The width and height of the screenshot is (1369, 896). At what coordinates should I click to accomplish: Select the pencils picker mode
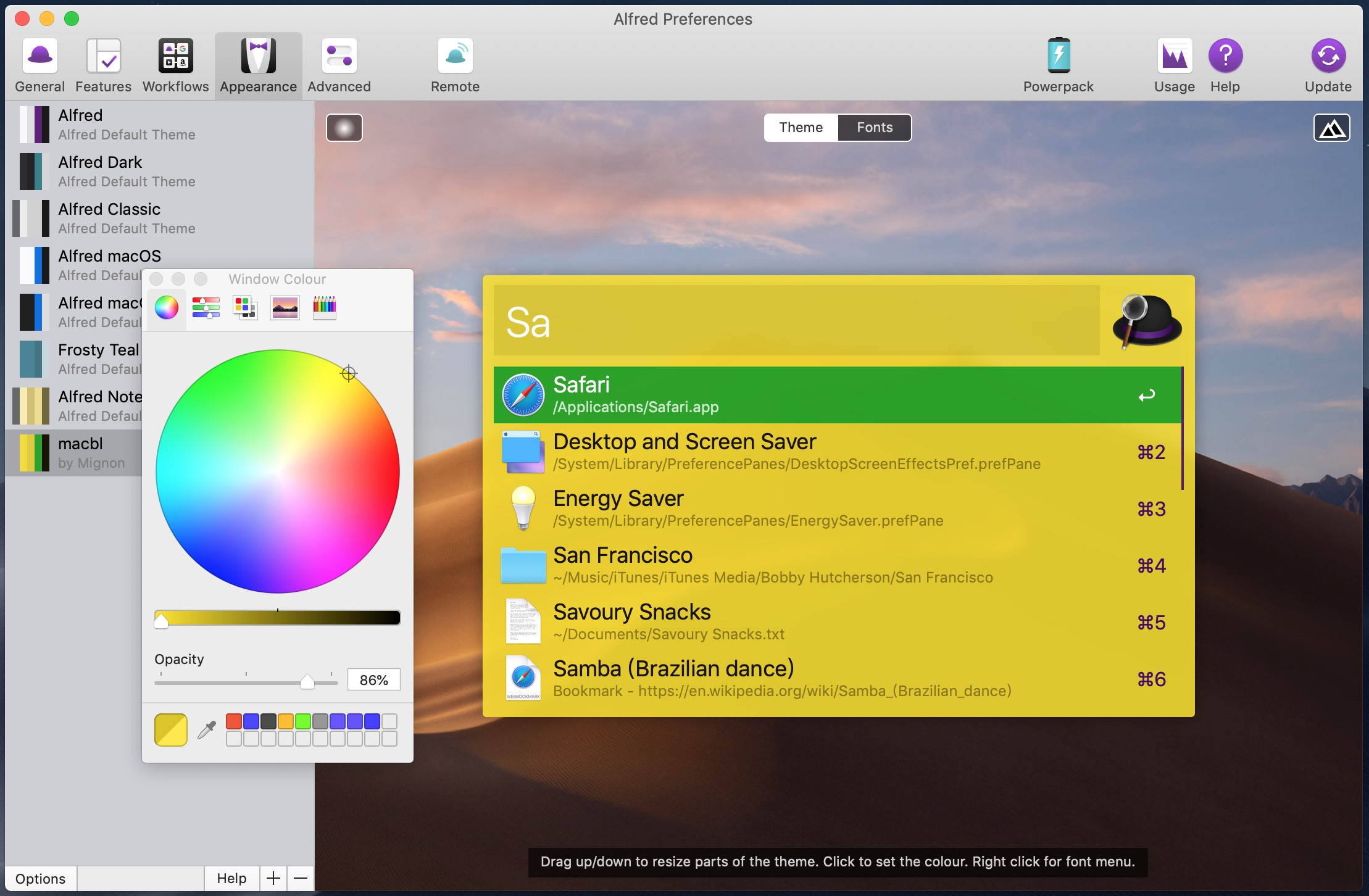[x=324, y=307]
